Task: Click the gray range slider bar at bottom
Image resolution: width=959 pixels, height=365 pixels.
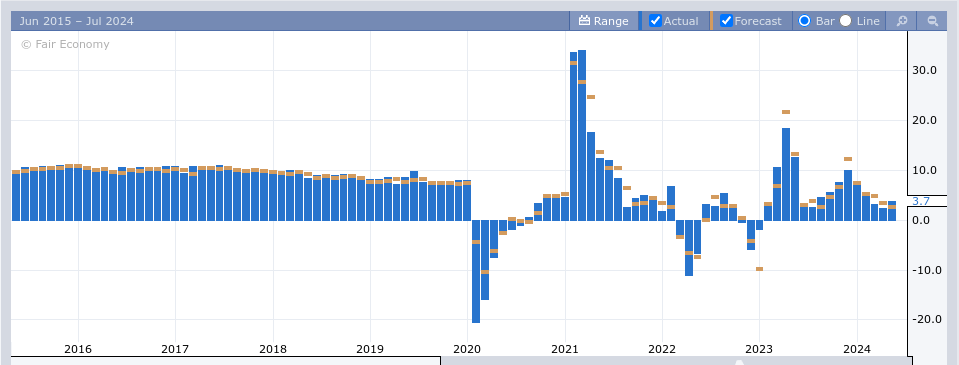Action: tap(675, 361)
